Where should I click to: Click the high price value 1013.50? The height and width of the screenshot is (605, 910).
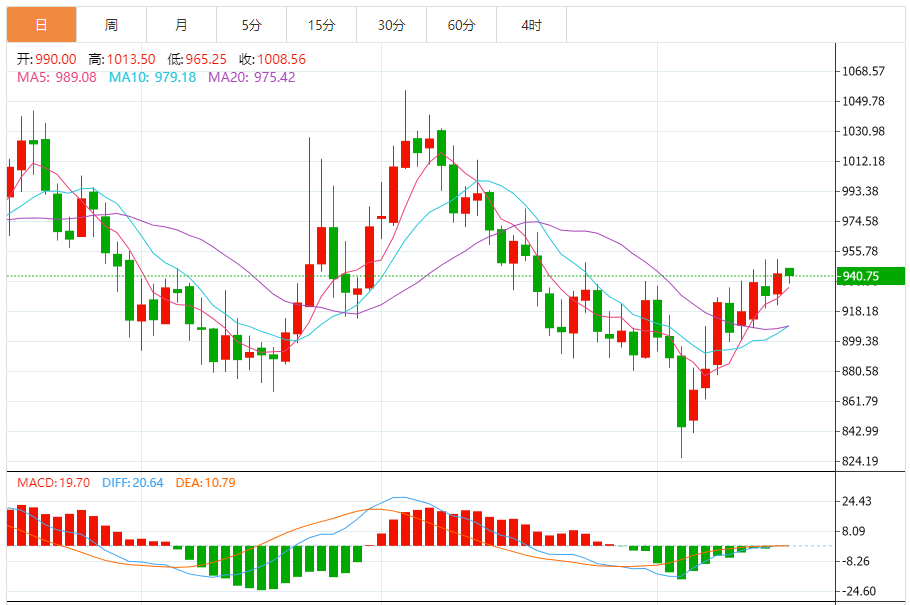[x=131, y=59]
